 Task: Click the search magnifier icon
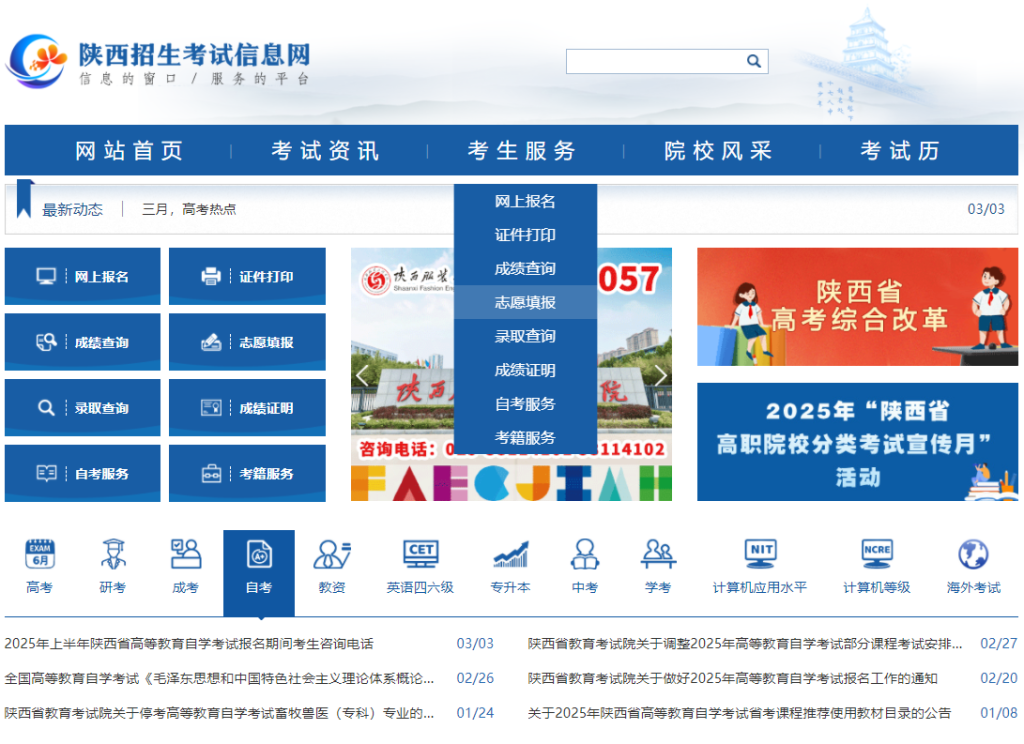pyautogui.click(x=754, y=62)
